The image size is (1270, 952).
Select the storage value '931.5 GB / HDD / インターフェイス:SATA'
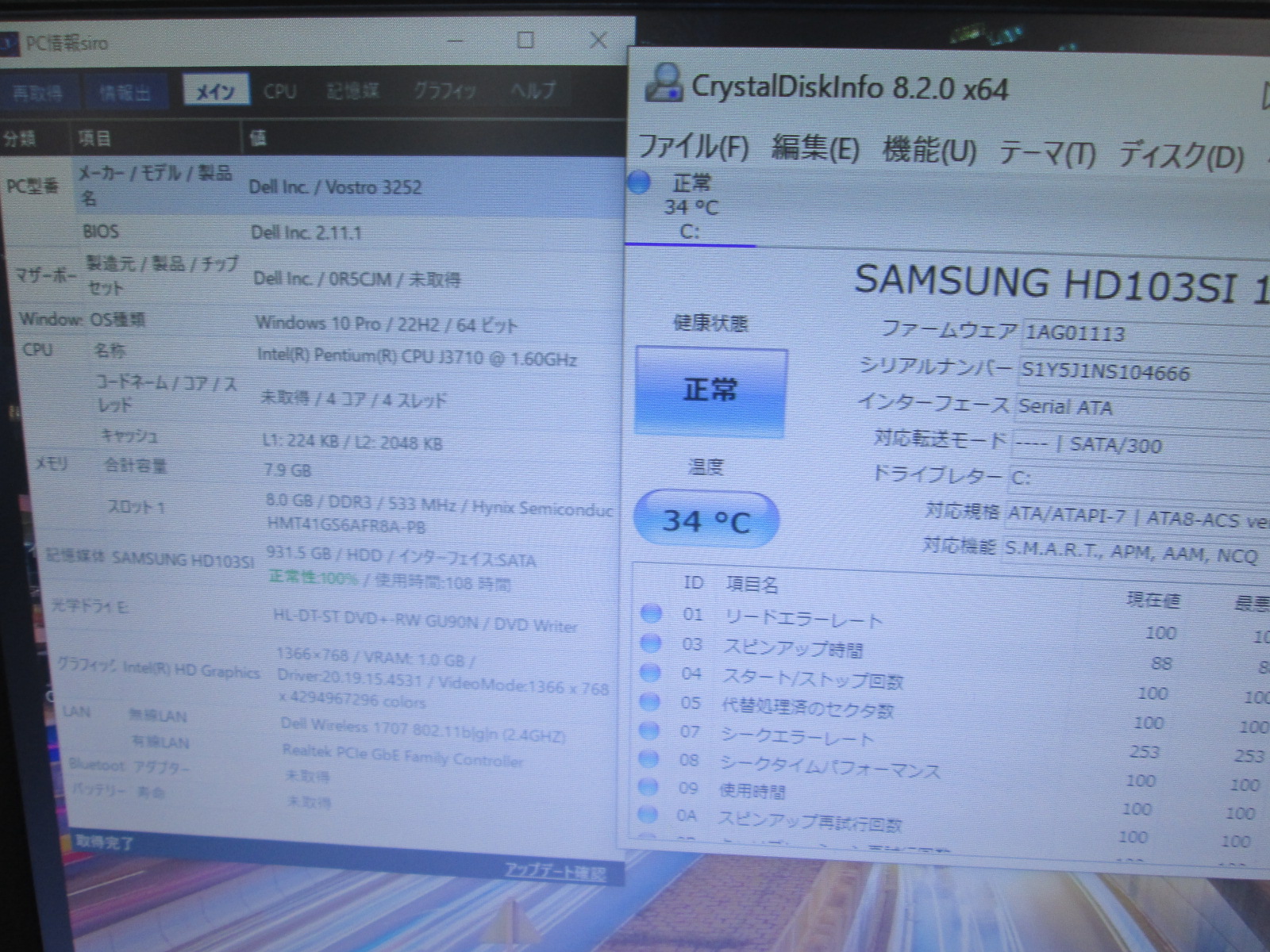pos(401,557)
